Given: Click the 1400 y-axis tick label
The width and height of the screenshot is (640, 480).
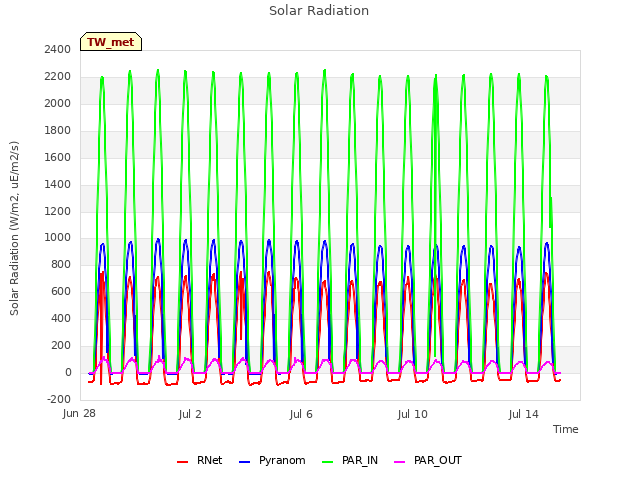Looking at the screenshot, I should 58,184.
